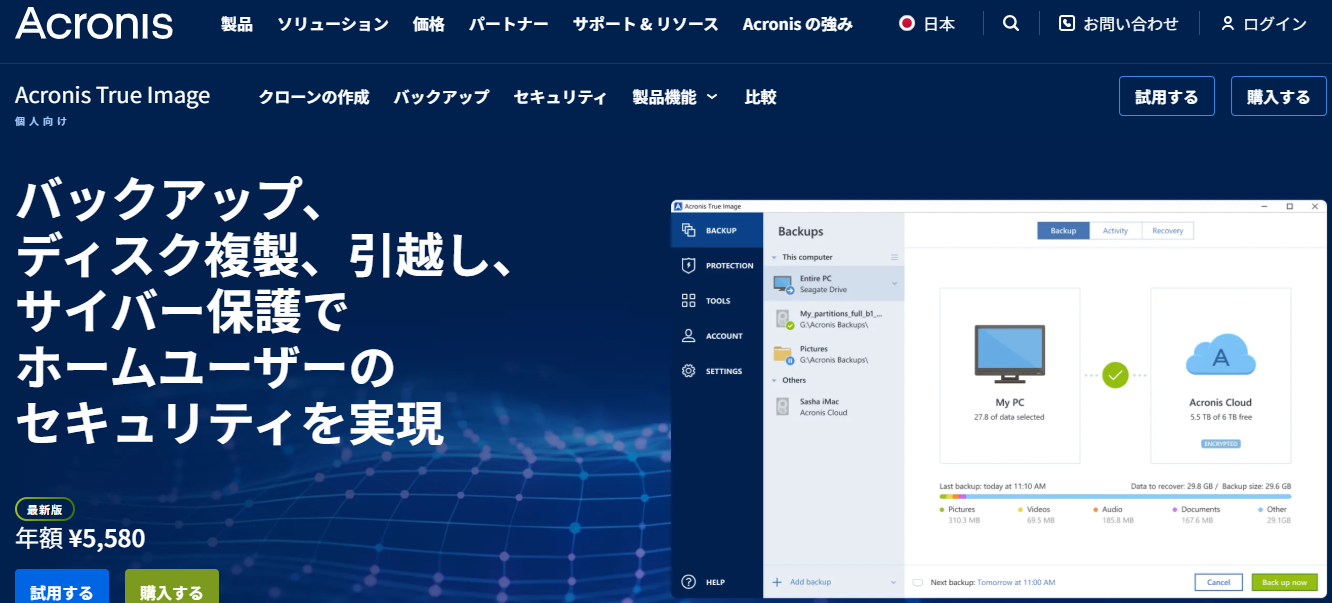
Task: Open the Tools grid icon
Action: (x=688, y=301)
